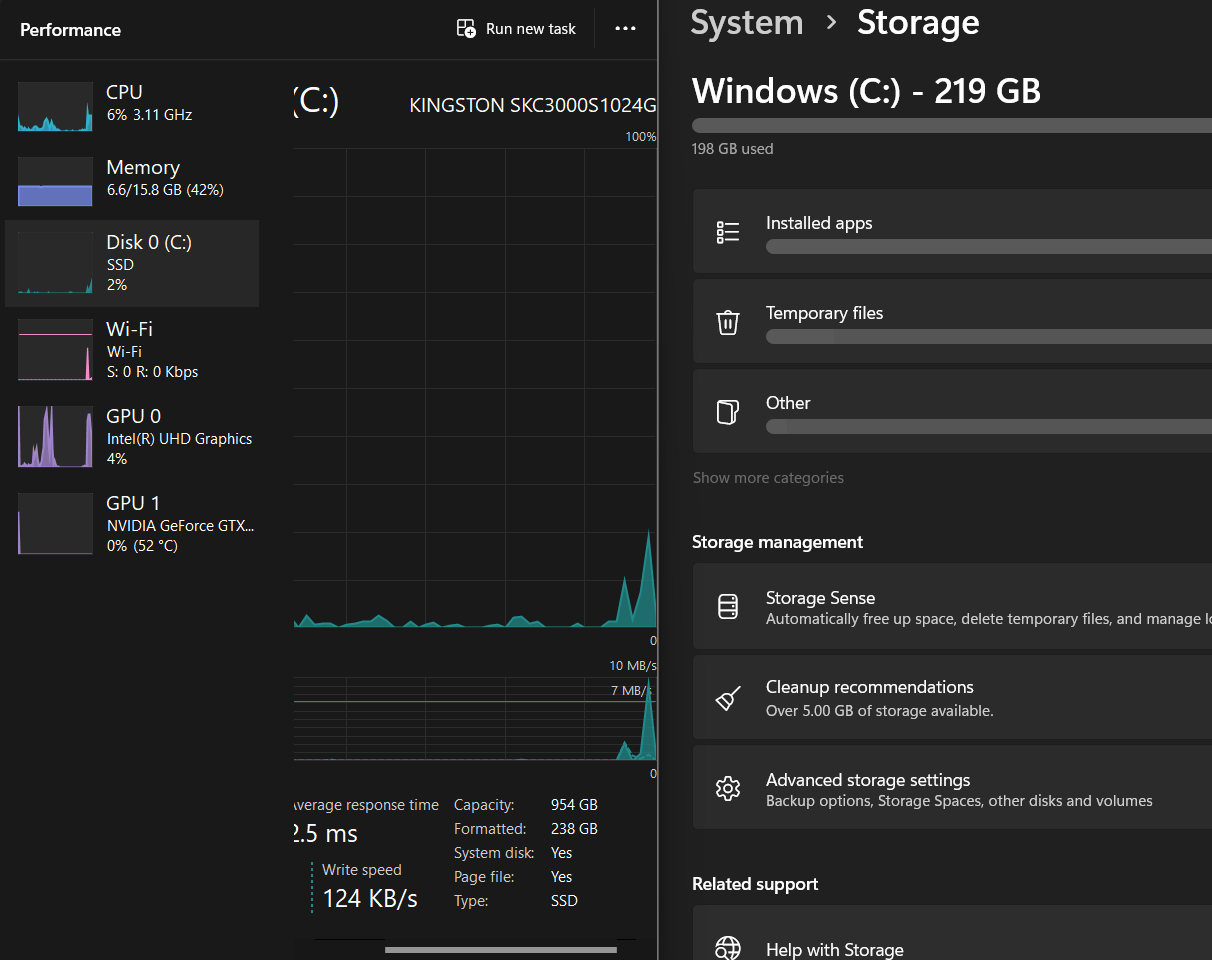The image size is (1212, 960).
Task: Click the 954 GB capacity value
Action: 574,805
